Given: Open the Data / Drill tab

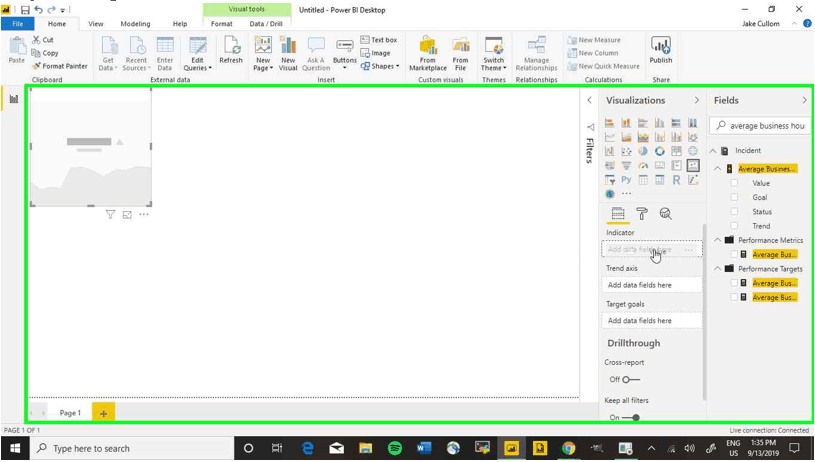Looking at the screenshot, I should pyautogui.click(x=266, y=24).
